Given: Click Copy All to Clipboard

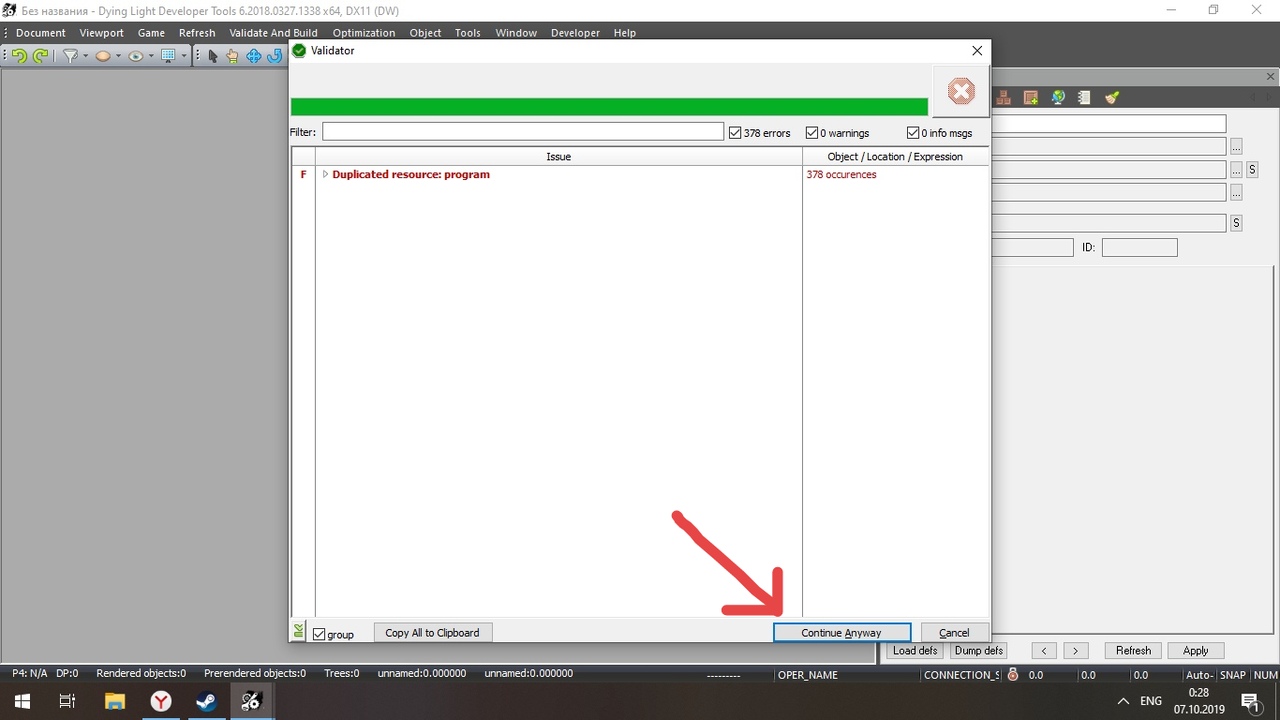Looking at the screenshot, I should [432, 633].
